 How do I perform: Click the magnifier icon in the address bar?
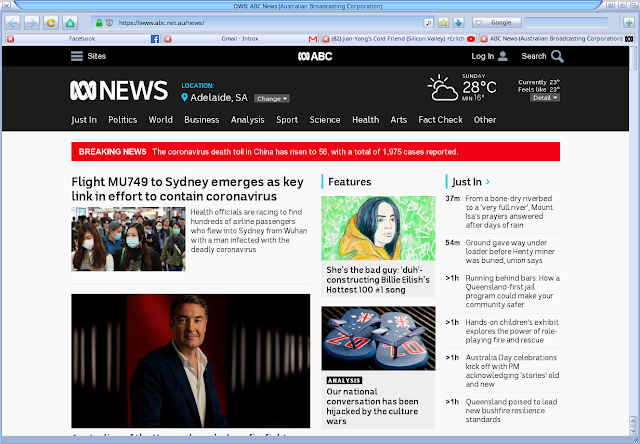click(428, 23)
